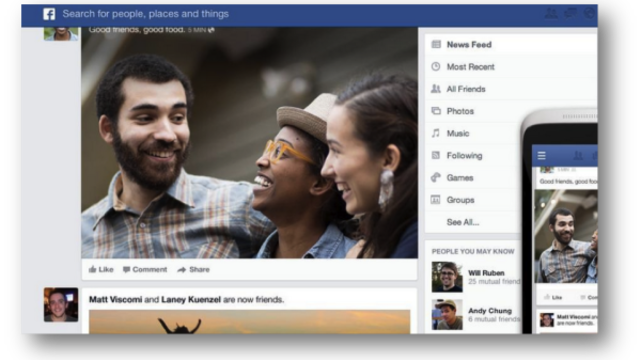Tap friends icon on phone header
The width and height of the screenshot is (640, 360).
coord(578,156)
